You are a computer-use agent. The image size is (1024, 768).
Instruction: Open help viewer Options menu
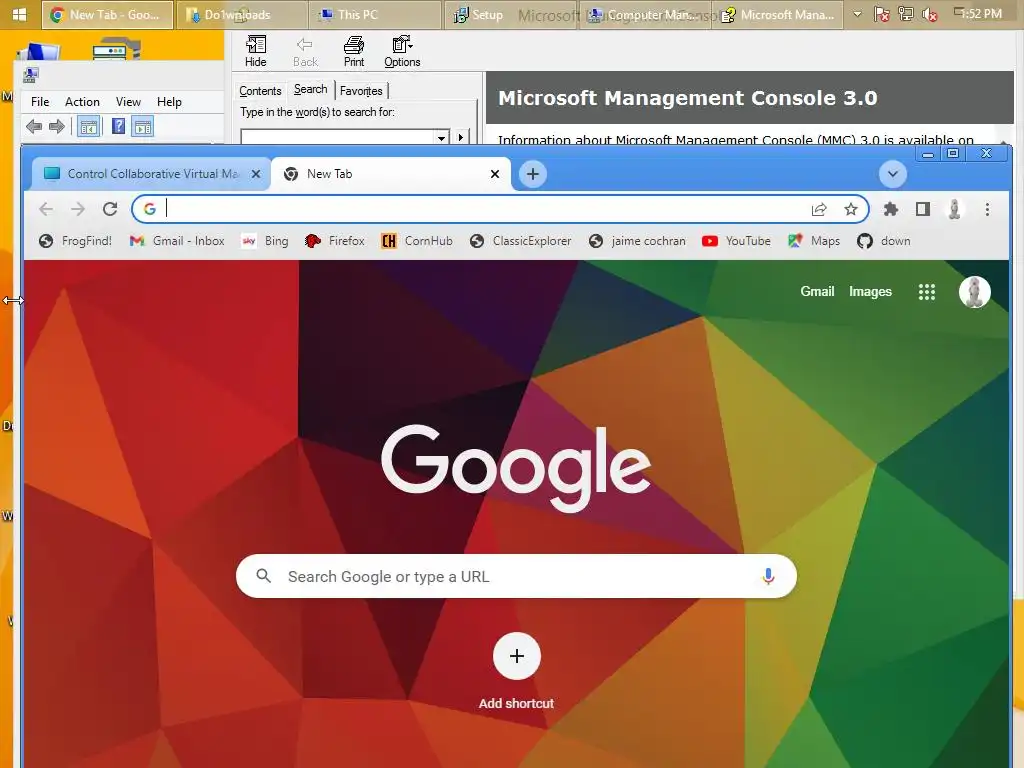tap(402, 52)
